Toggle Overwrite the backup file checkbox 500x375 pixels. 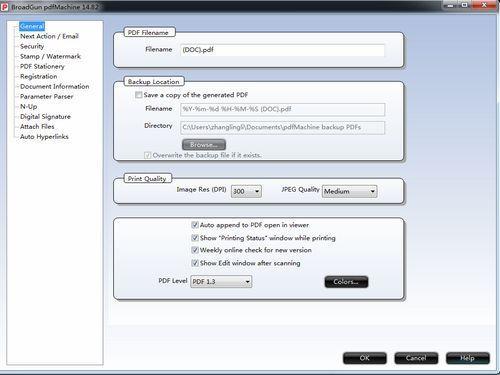click(147, 155)
